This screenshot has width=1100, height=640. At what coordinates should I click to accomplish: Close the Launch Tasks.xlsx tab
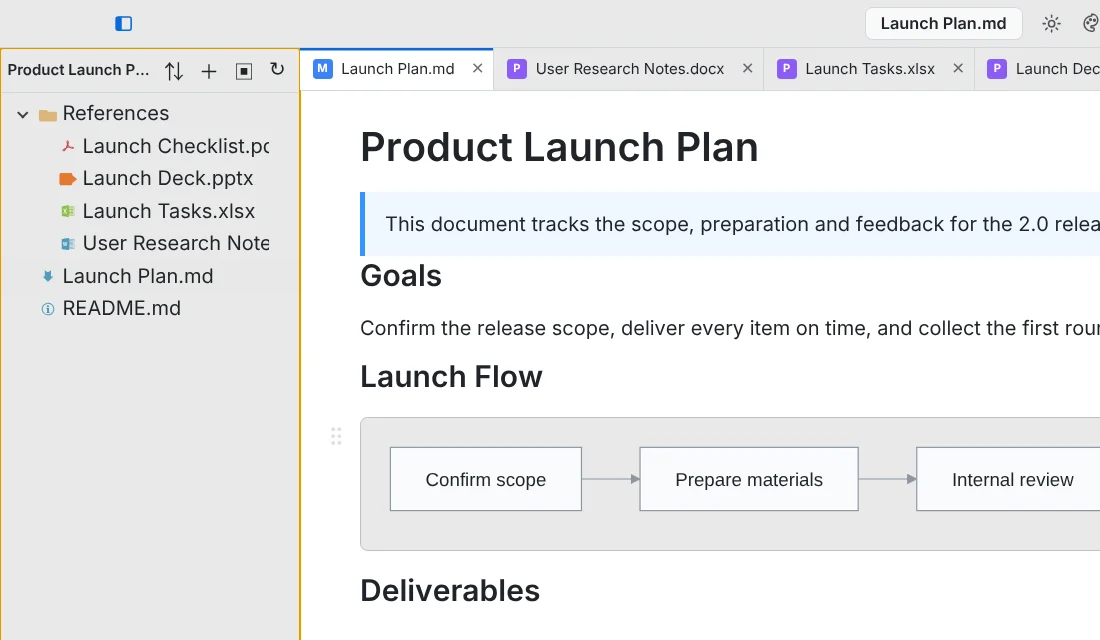(x=958, y=68)
